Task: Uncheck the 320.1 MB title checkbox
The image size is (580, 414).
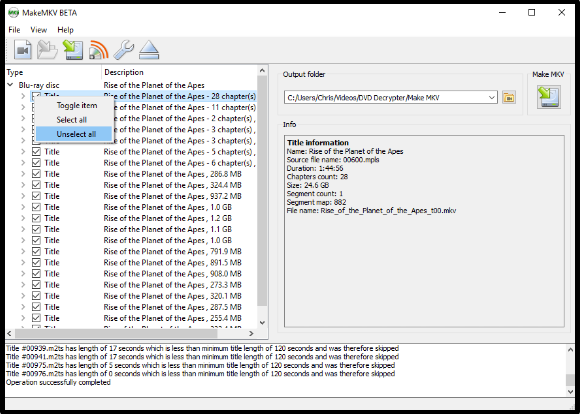Action: [x=36, y=296]
